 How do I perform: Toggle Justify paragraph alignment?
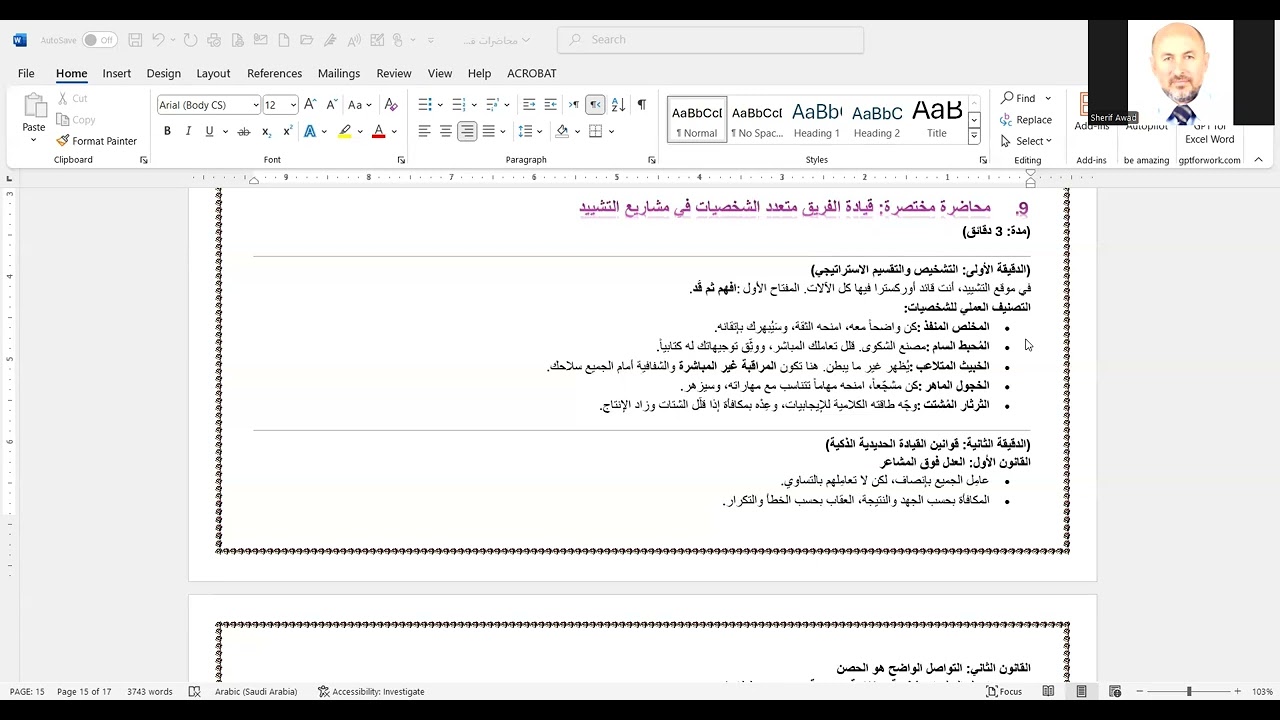(x=488, y=131)
